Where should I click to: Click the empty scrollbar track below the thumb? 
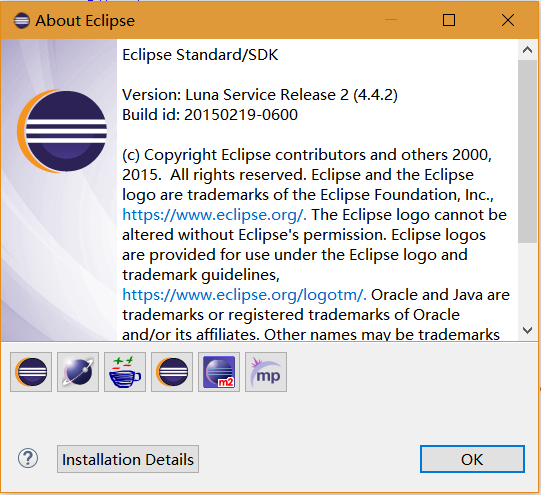527,282
